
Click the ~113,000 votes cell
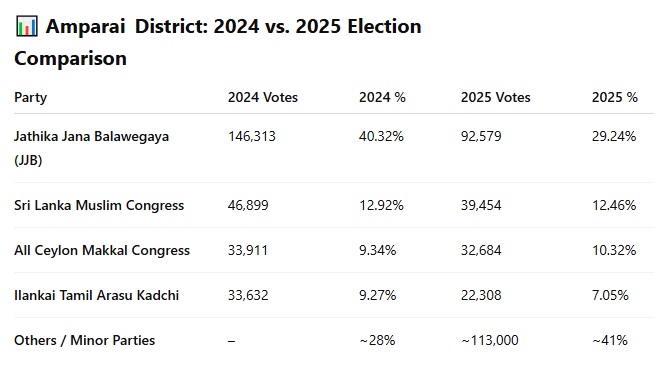tap(489, 340)
